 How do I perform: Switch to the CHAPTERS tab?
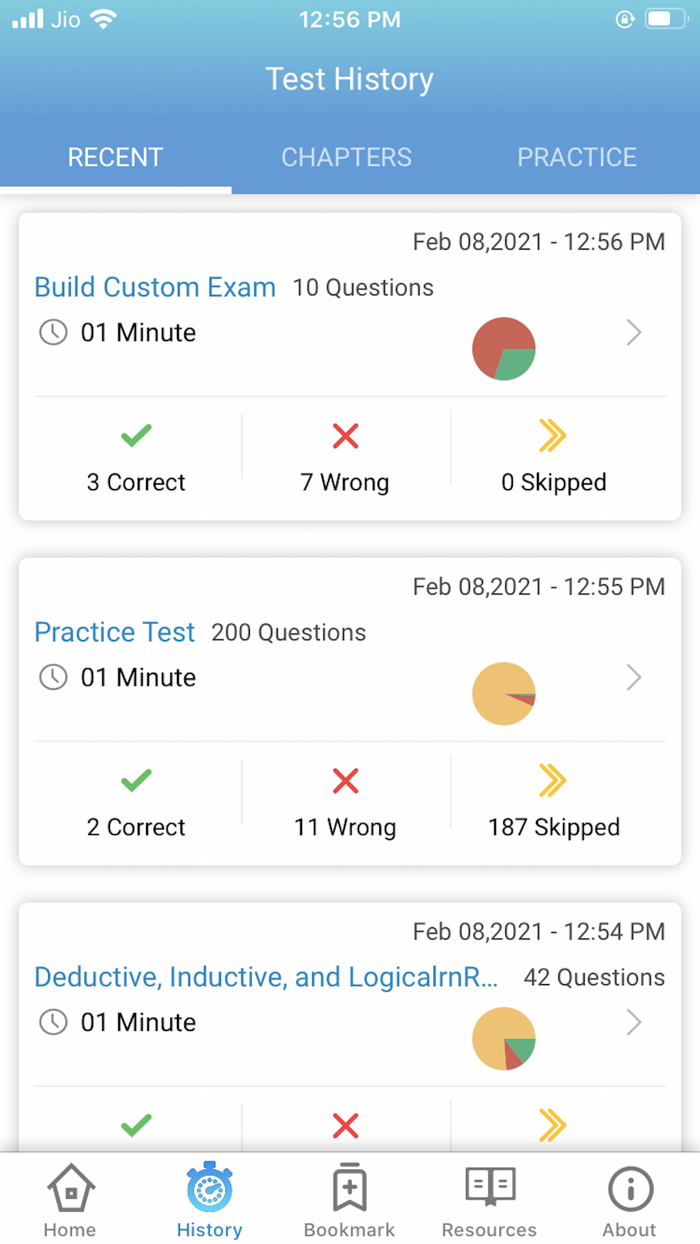click(346, 157)
